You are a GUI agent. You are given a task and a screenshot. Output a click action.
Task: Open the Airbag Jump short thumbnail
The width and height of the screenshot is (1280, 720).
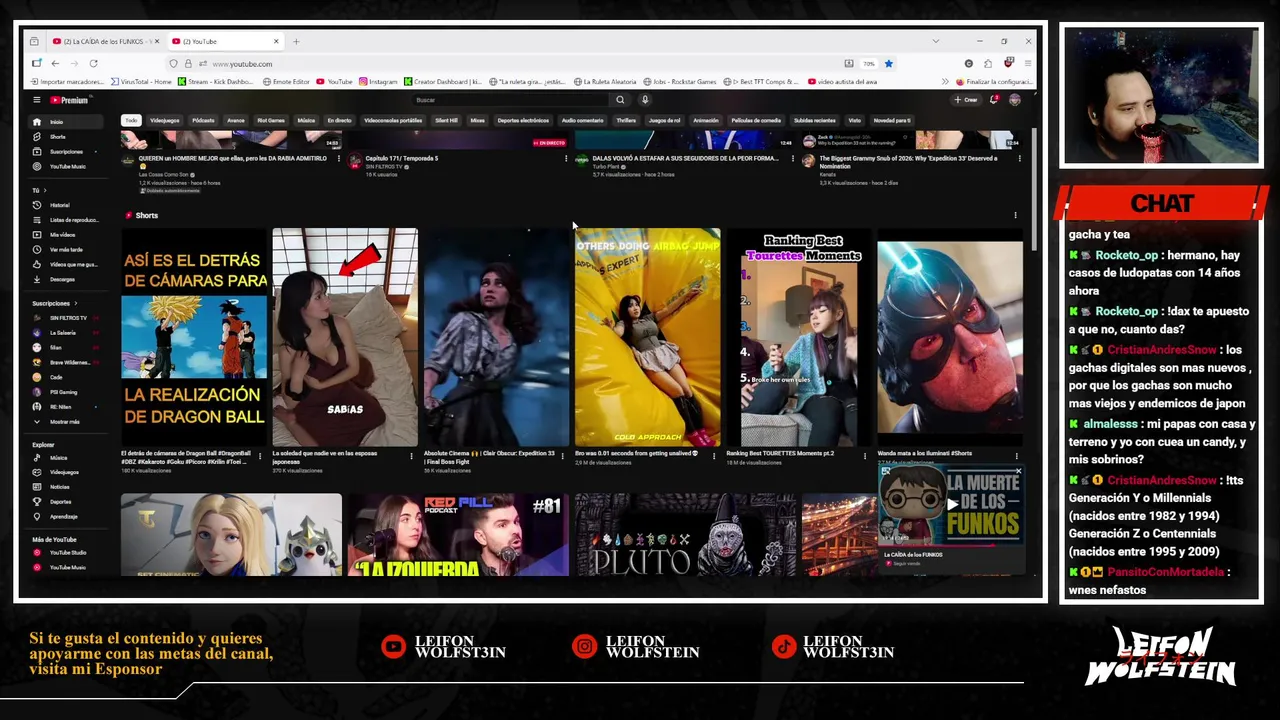click(x=647, y=337)
